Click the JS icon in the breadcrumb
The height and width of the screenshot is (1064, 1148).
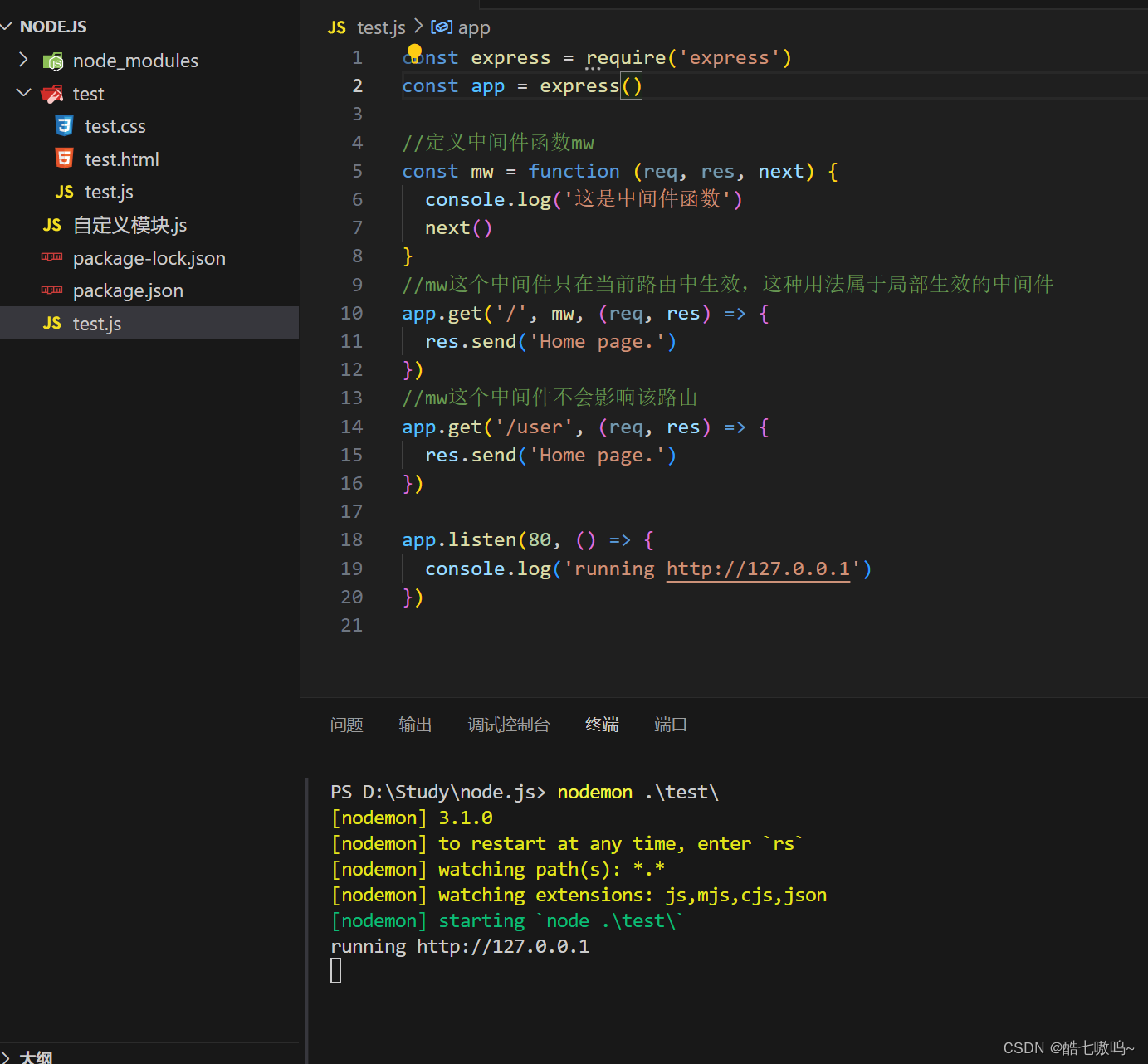tap(337, 27)
